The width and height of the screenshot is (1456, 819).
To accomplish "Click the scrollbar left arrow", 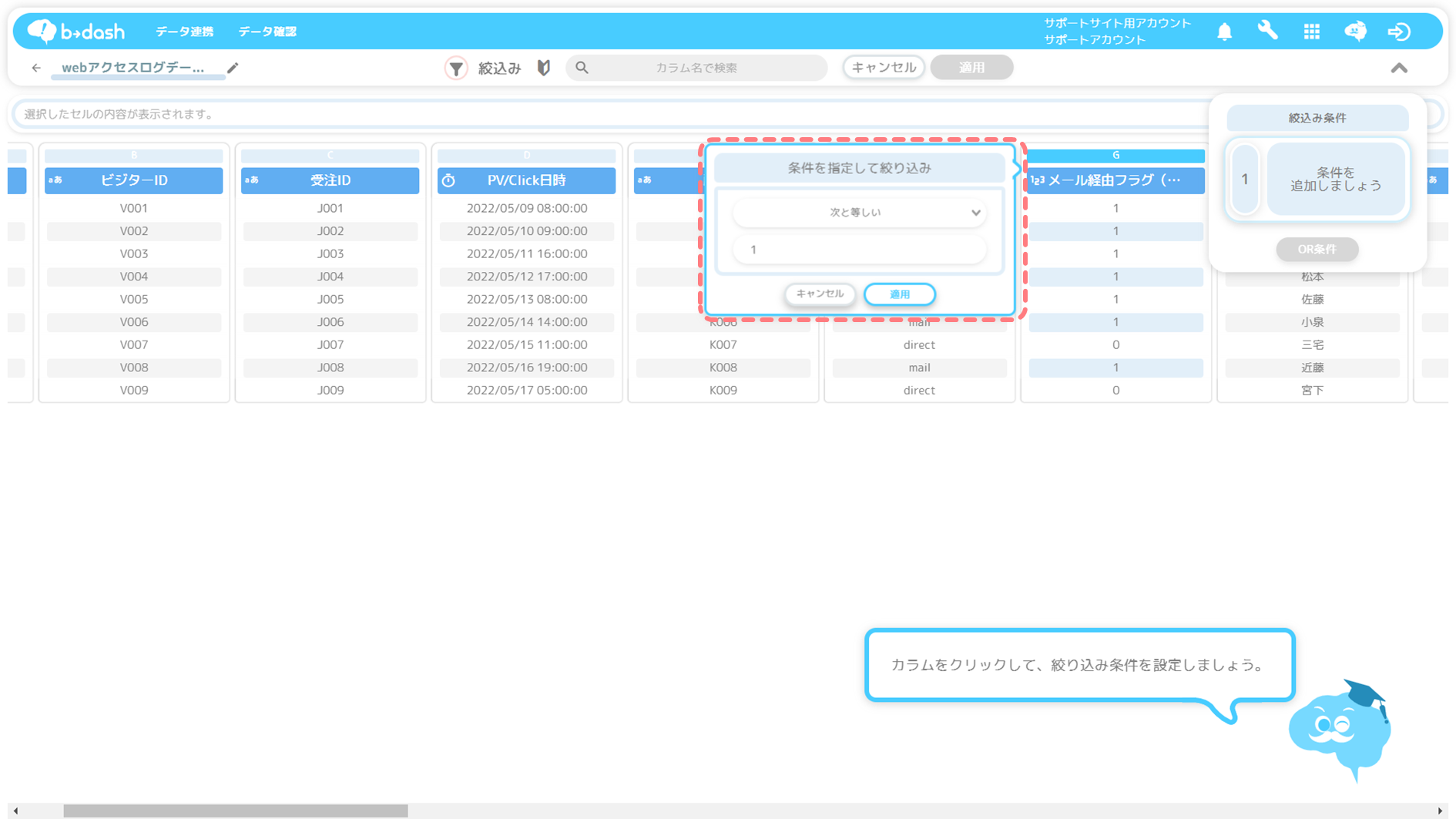I will point(15,811).
